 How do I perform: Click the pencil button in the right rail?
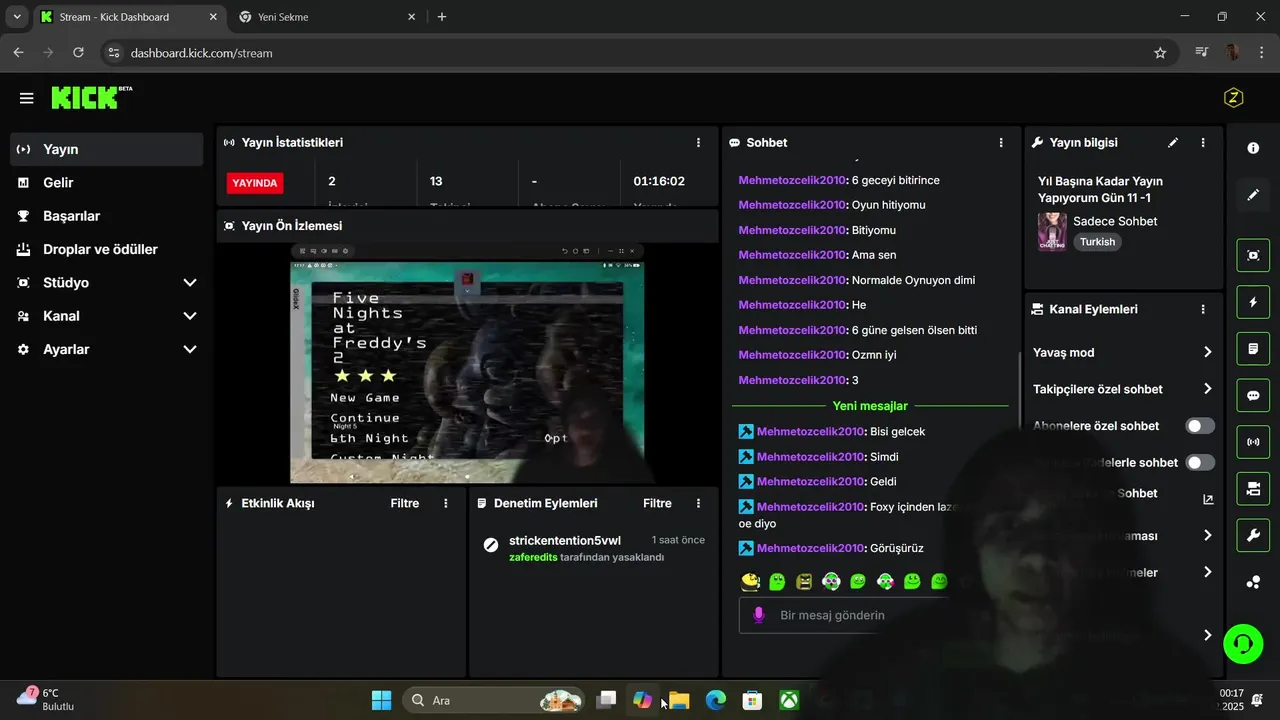pyautogui.click(x=1253, y=195)
